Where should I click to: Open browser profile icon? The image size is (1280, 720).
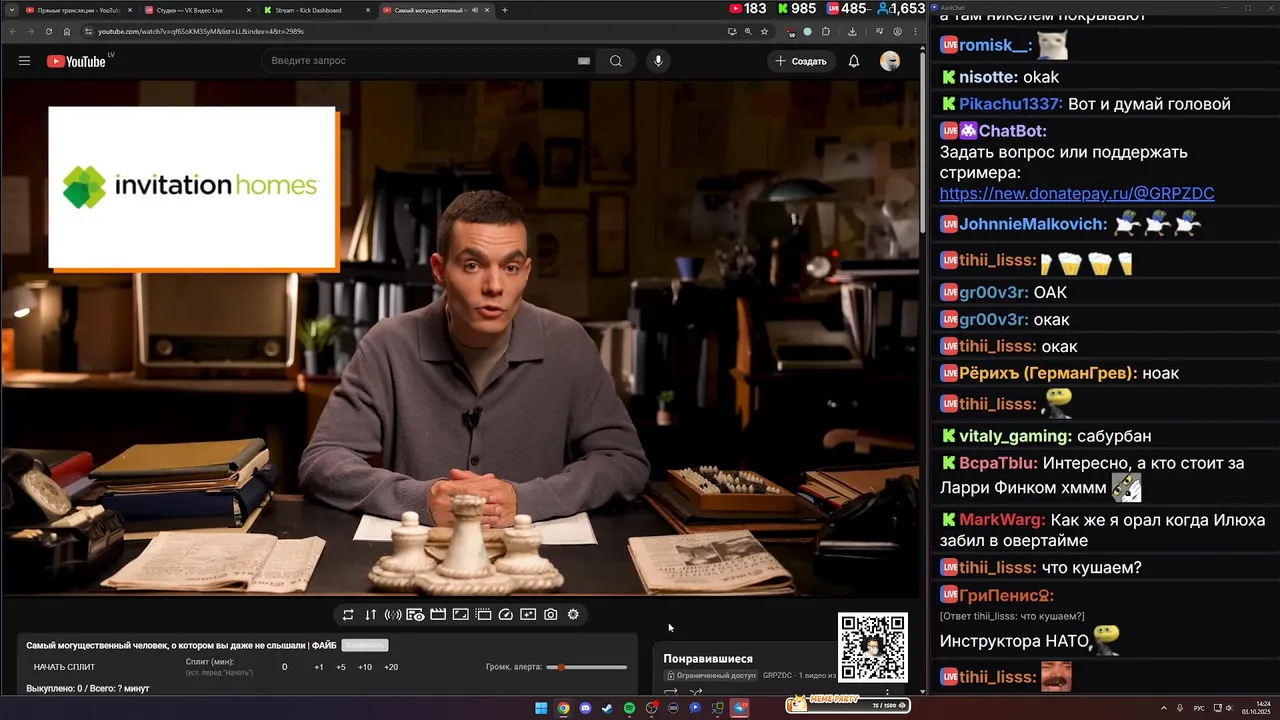[897, 31]
